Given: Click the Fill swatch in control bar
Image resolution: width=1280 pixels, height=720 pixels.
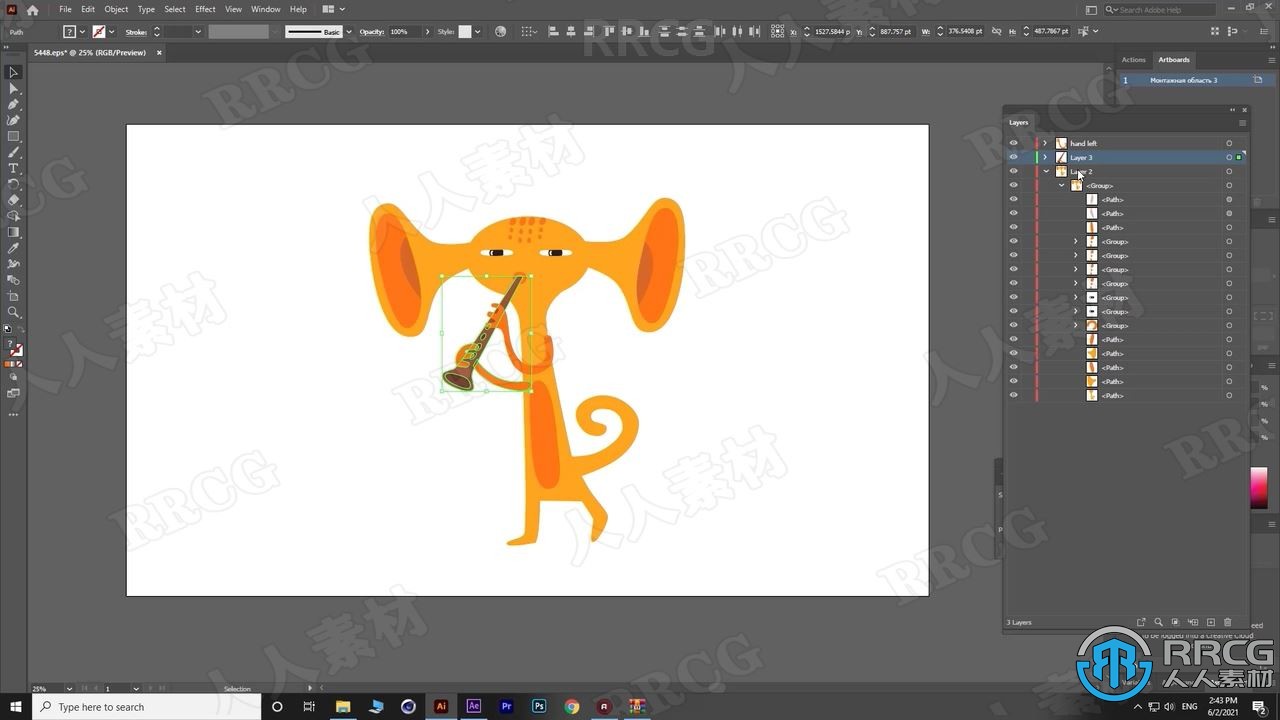Looking at the screenshot, I should pos(69,32).
